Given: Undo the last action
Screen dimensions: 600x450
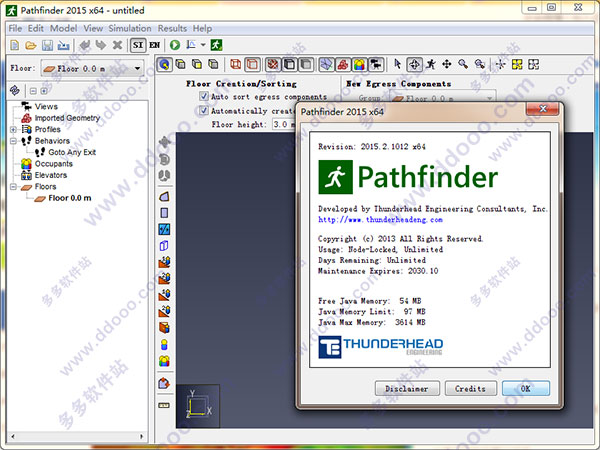Looking at the screenshot, I should pos(85,45).
